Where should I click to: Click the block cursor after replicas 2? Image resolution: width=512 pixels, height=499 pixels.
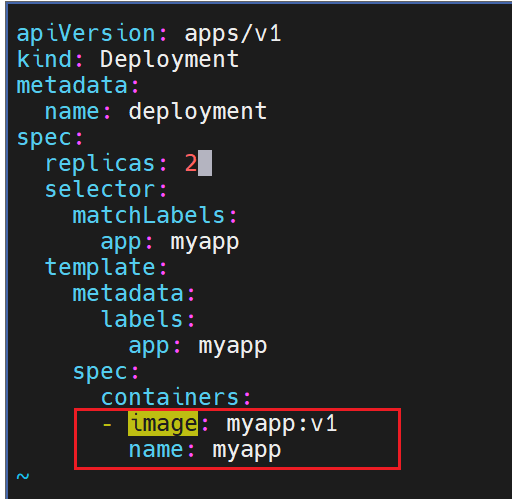point(205,163)
